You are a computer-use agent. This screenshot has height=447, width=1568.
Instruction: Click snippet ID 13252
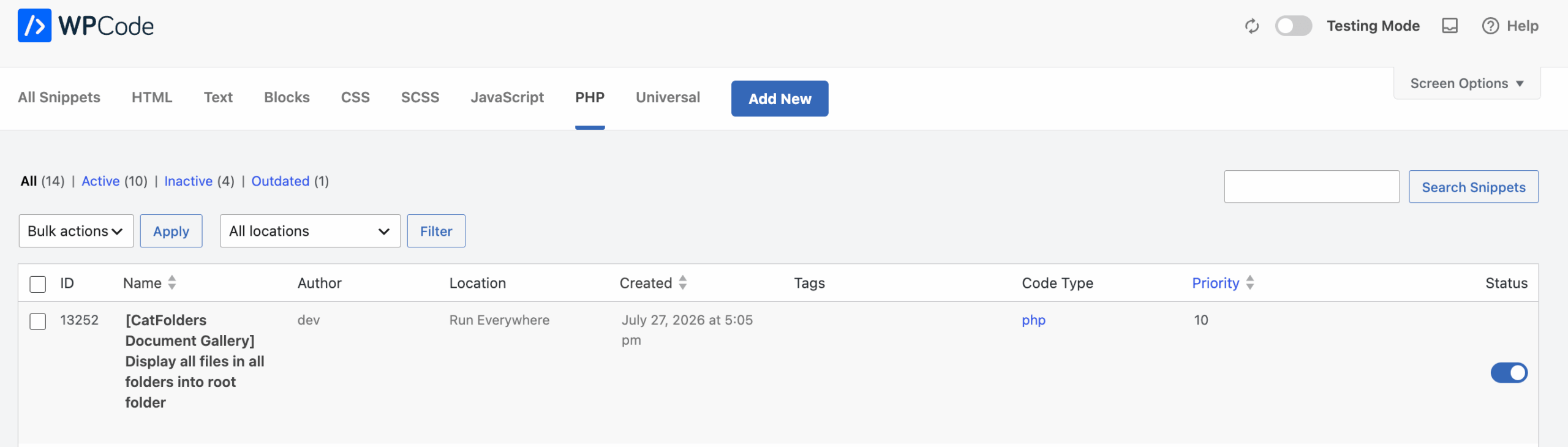(x=79, y=320)
